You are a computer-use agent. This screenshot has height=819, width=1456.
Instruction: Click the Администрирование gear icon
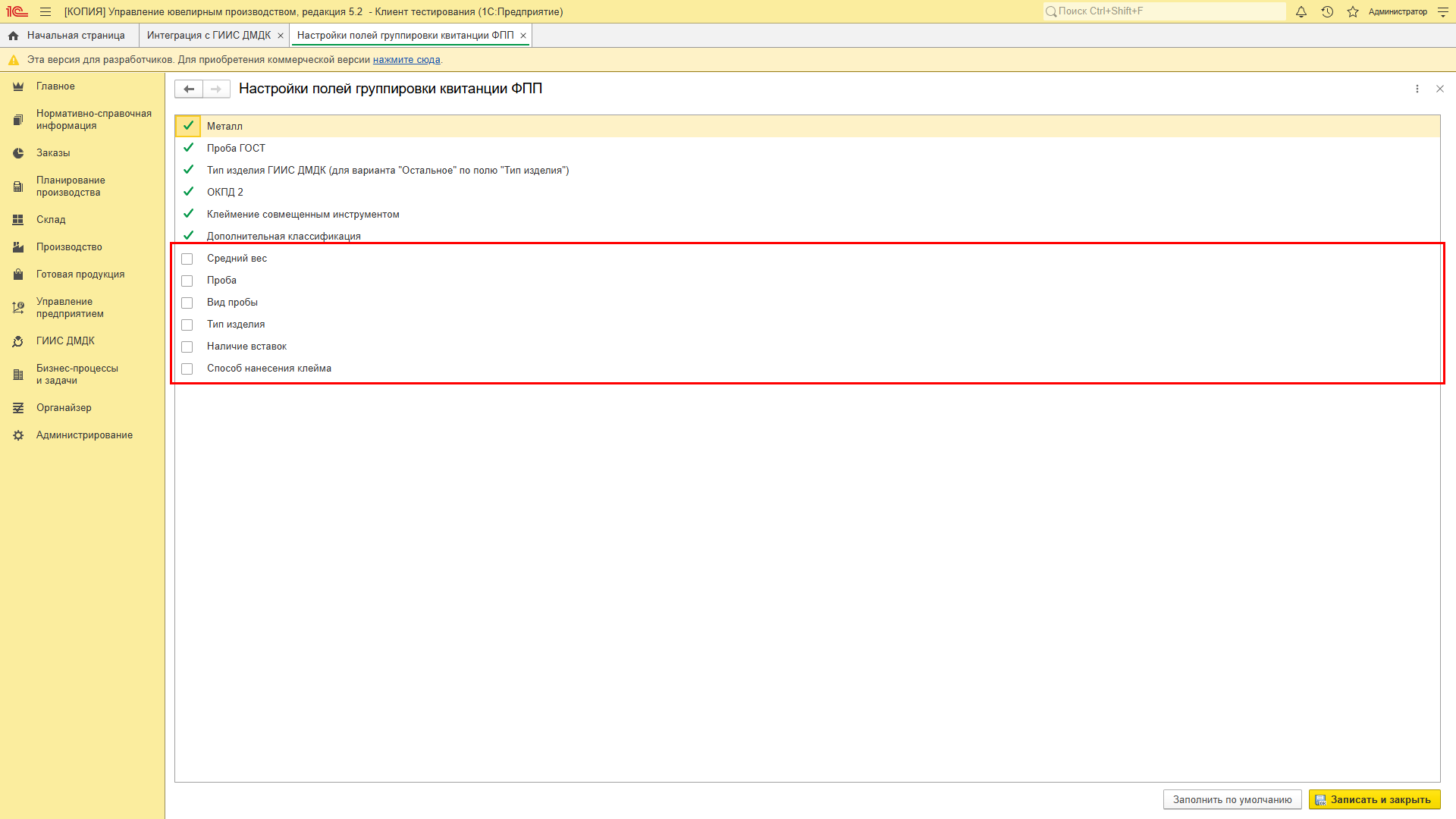(18, 435)
